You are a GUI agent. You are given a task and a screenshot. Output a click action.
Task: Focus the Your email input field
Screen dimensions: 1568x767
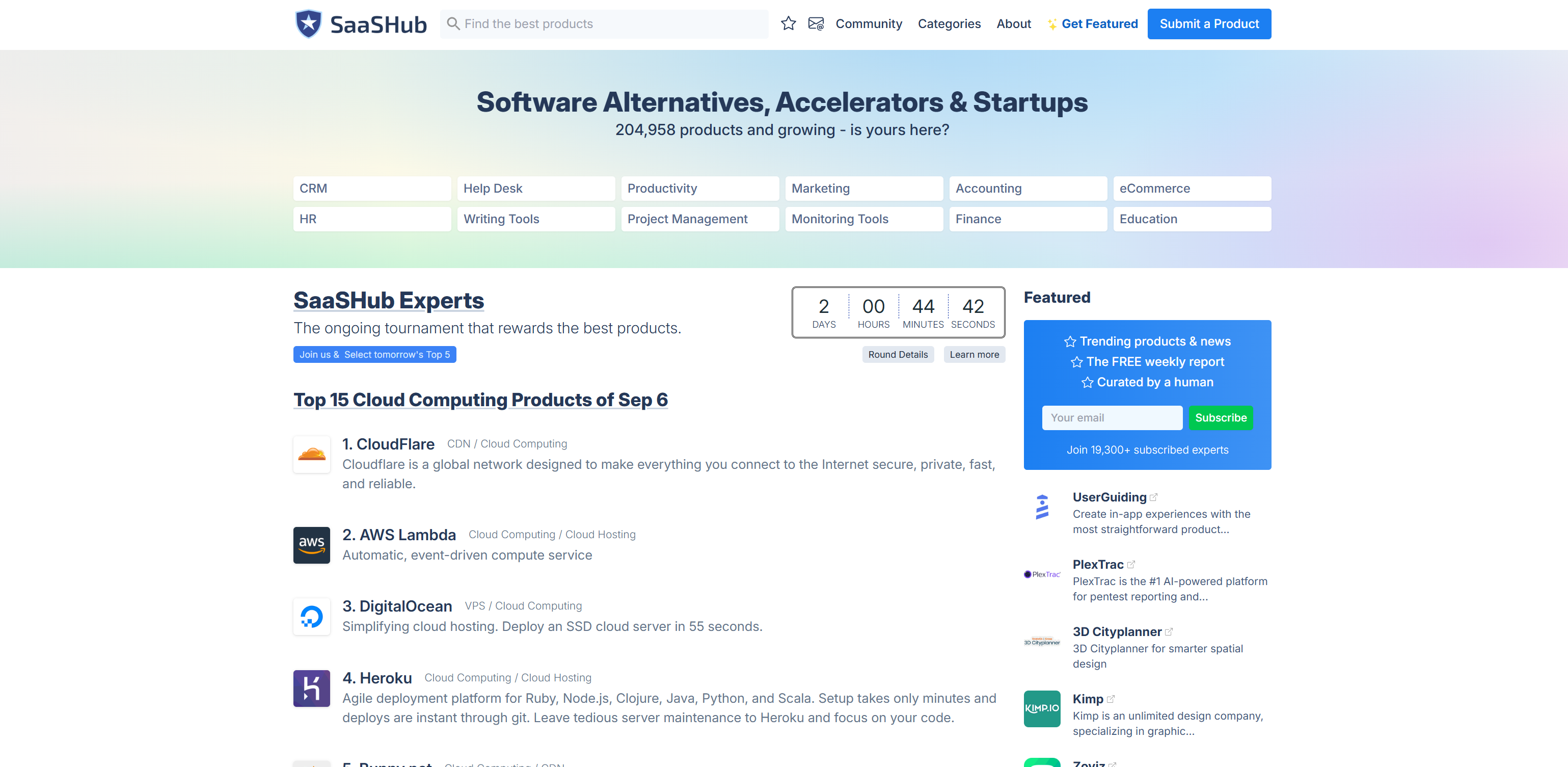(x=1112, y=417)
